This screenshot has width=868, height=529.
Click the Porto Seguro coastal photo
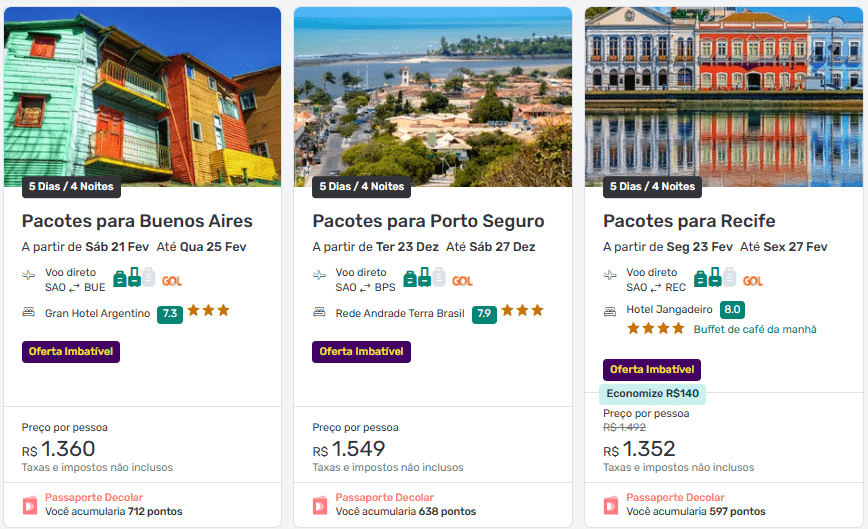pyautogui.click(x=433, y=96)
